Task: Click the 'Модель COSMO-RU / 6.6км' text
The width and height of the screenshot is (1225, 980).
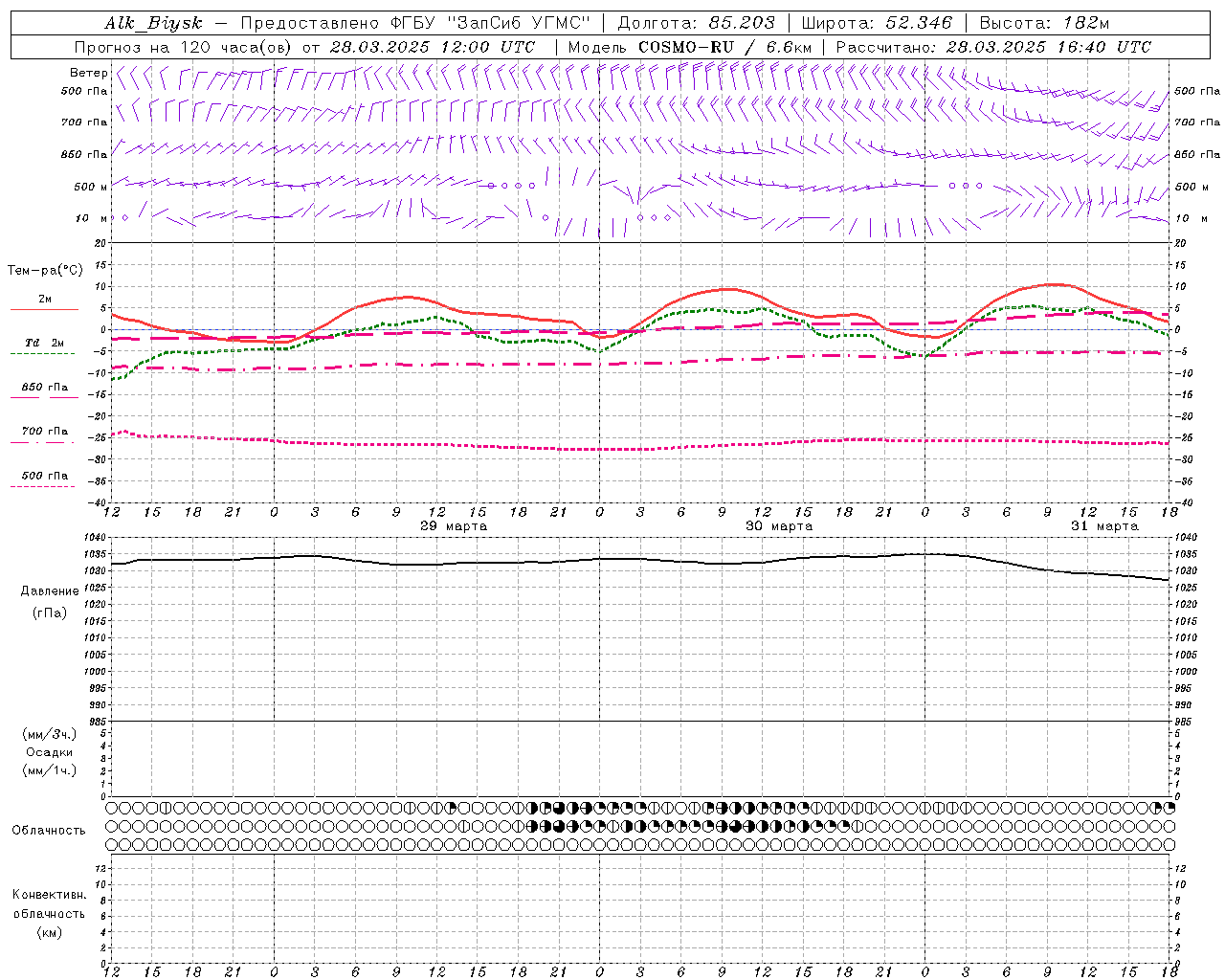Action: tap(690, 47)
